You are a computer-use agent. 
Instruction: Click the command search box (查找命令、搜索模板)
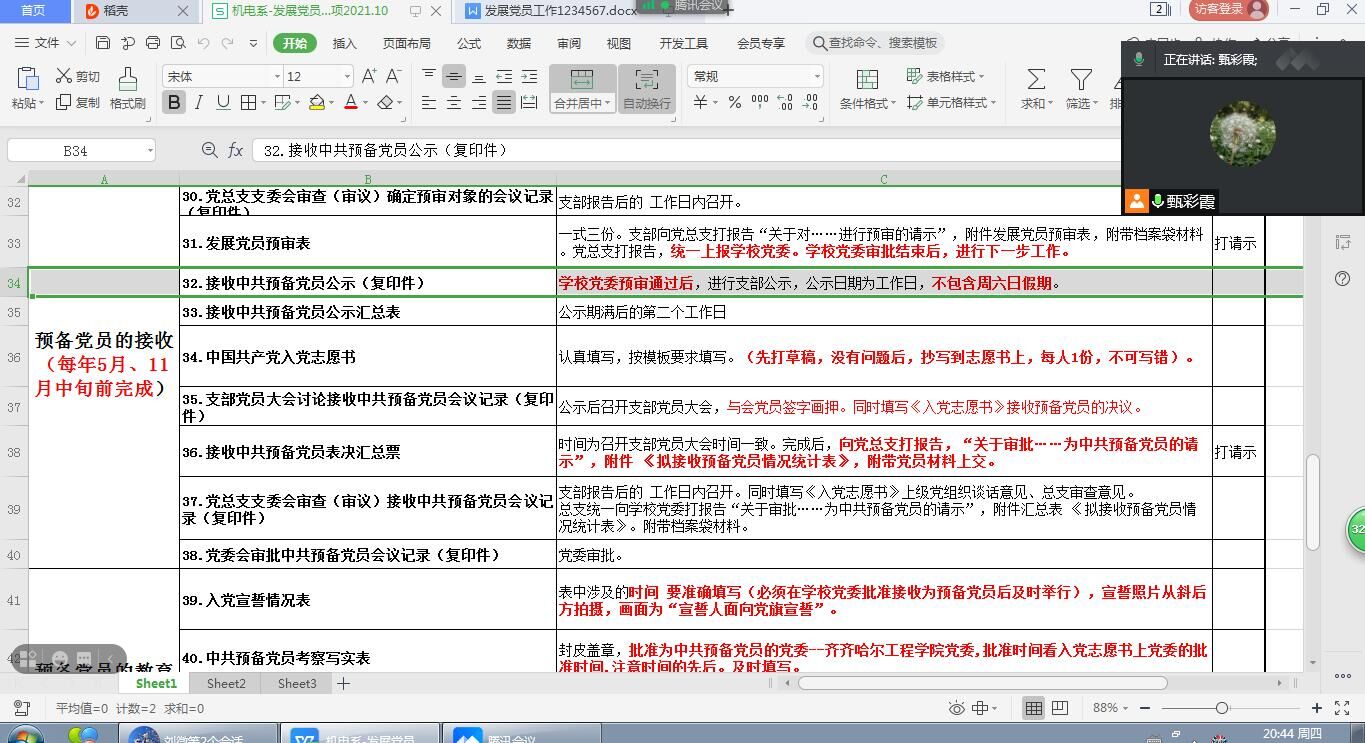877,43
